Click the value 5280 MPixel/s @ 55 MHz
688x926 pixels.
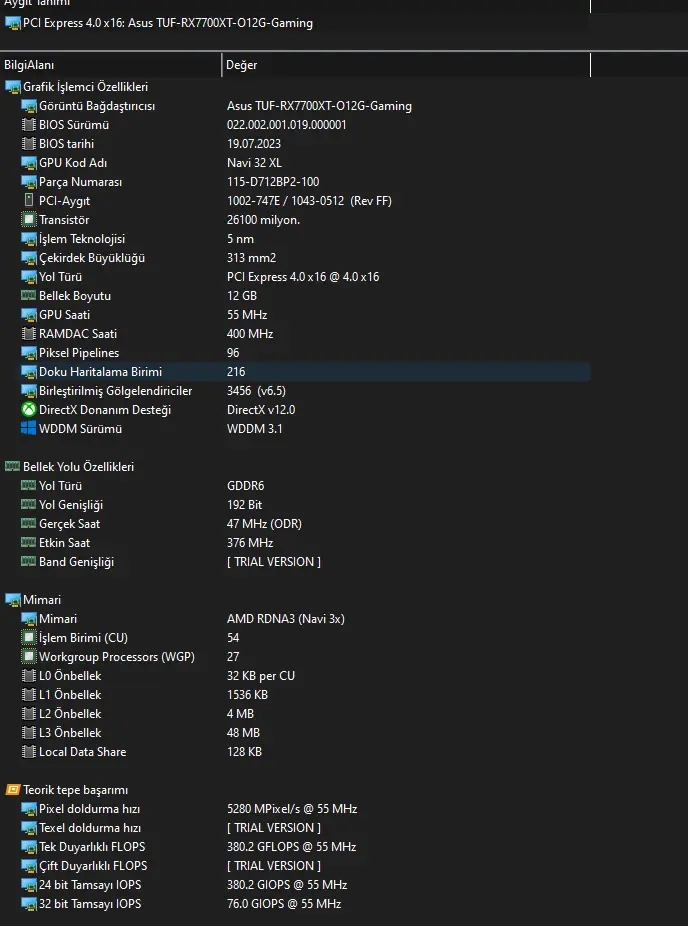292,809
